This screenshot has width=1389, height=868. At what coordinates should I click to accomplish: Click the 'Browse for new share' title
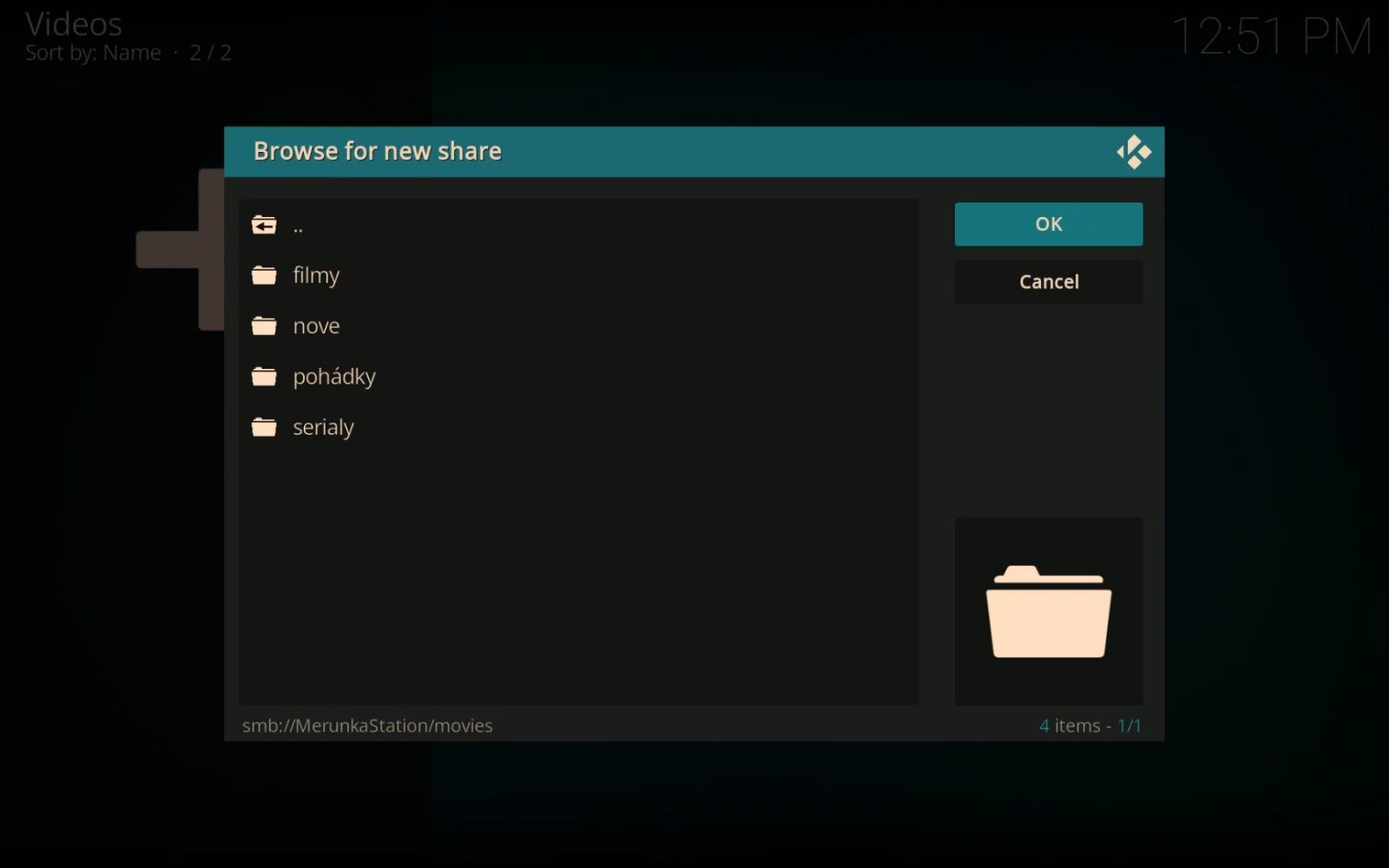click(x=378, y=151)
